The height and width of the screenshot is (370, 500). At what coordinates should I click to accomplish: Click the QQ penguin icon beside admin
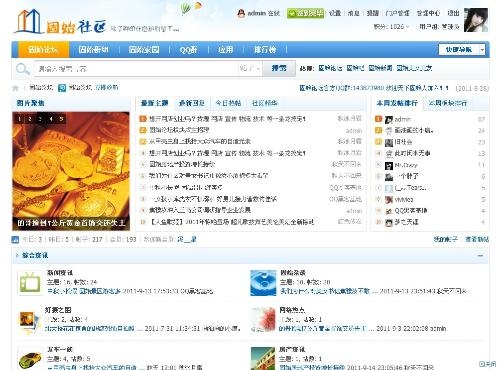coord(241,13)
